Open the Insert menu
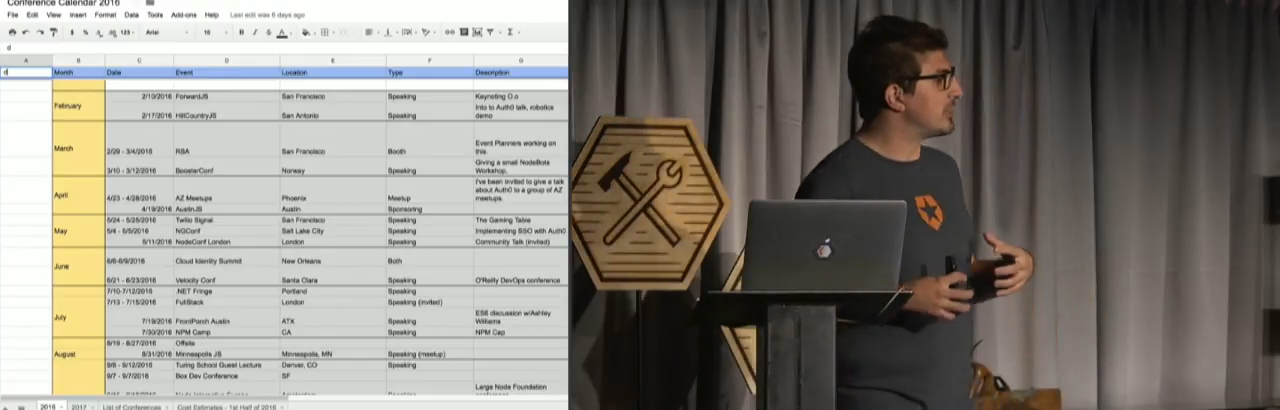The width and height of the screenshot is (1280, 410). [x=78, y=15]
